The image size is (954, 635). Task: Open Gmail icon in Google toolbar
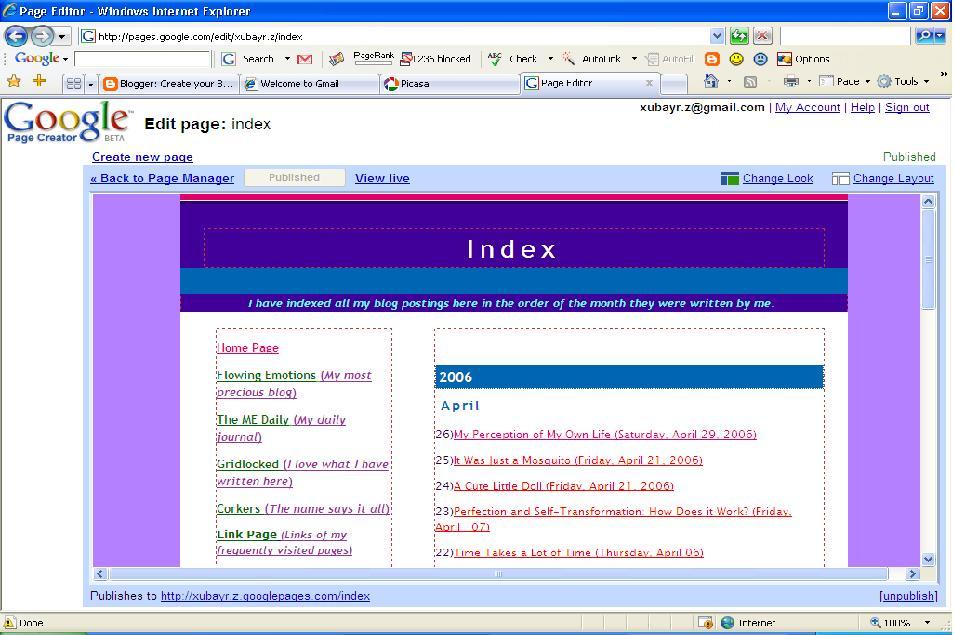pyautogui.click(x=304, y=59)
